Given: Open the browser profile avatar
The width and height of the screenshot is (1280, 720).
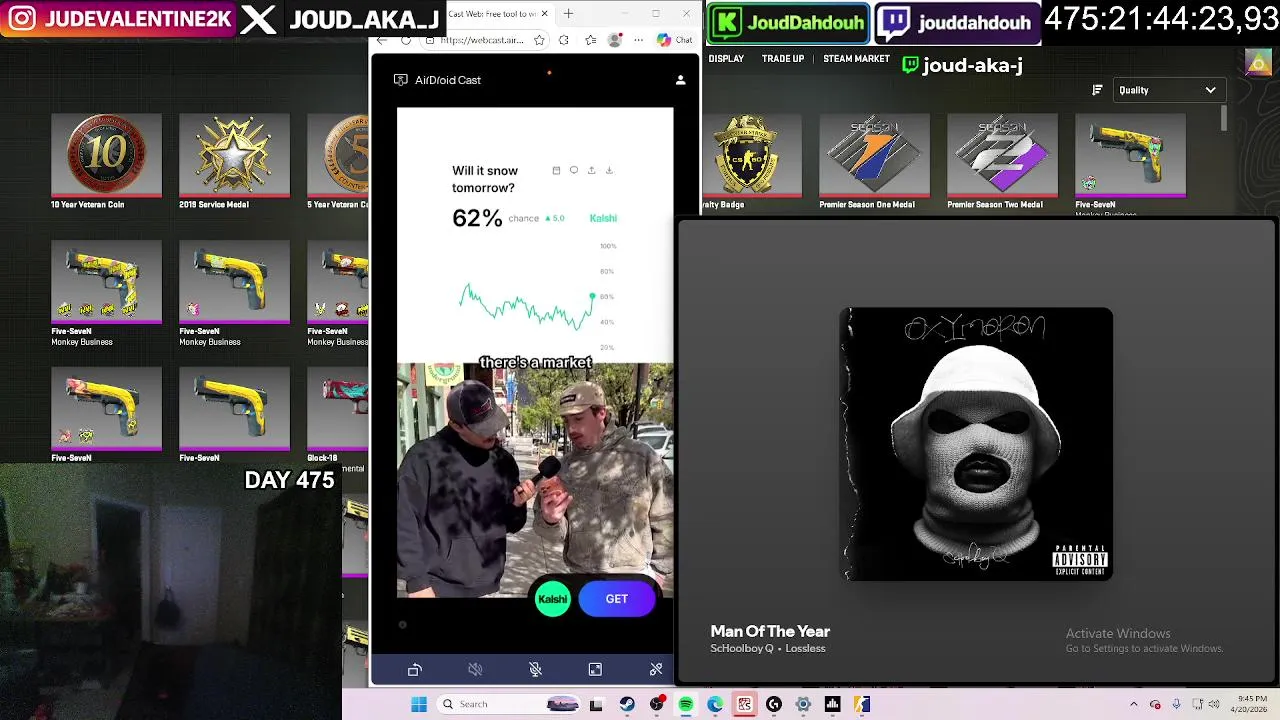Looking at the screenshot, I should (x=614, y=40).
